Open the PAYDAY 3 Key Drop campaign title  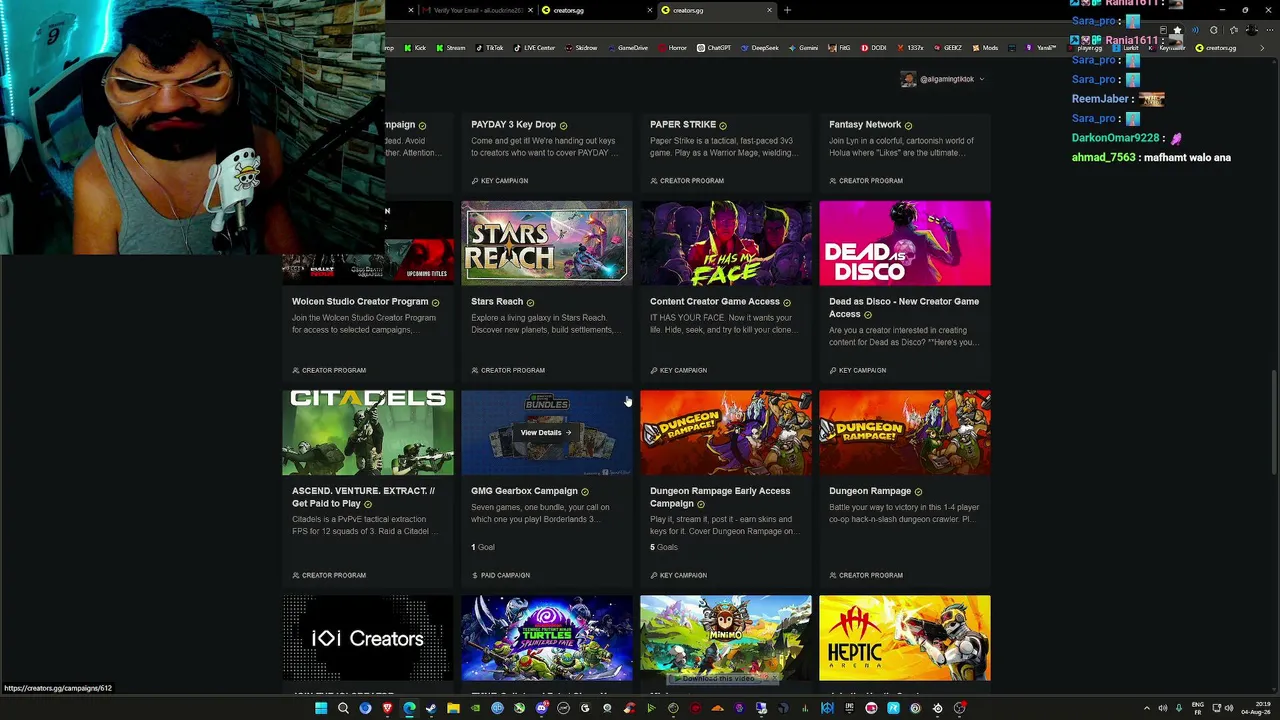(x=513, y=125)
